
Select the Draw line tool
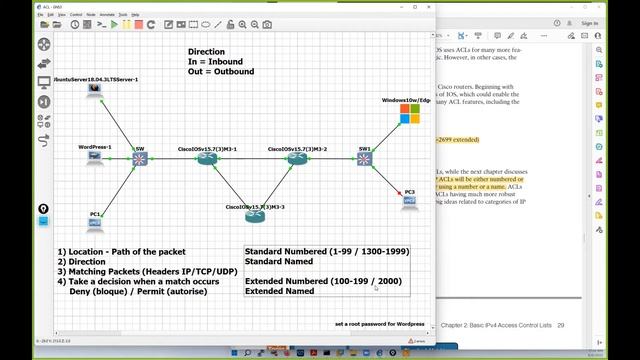click(218, 25)
